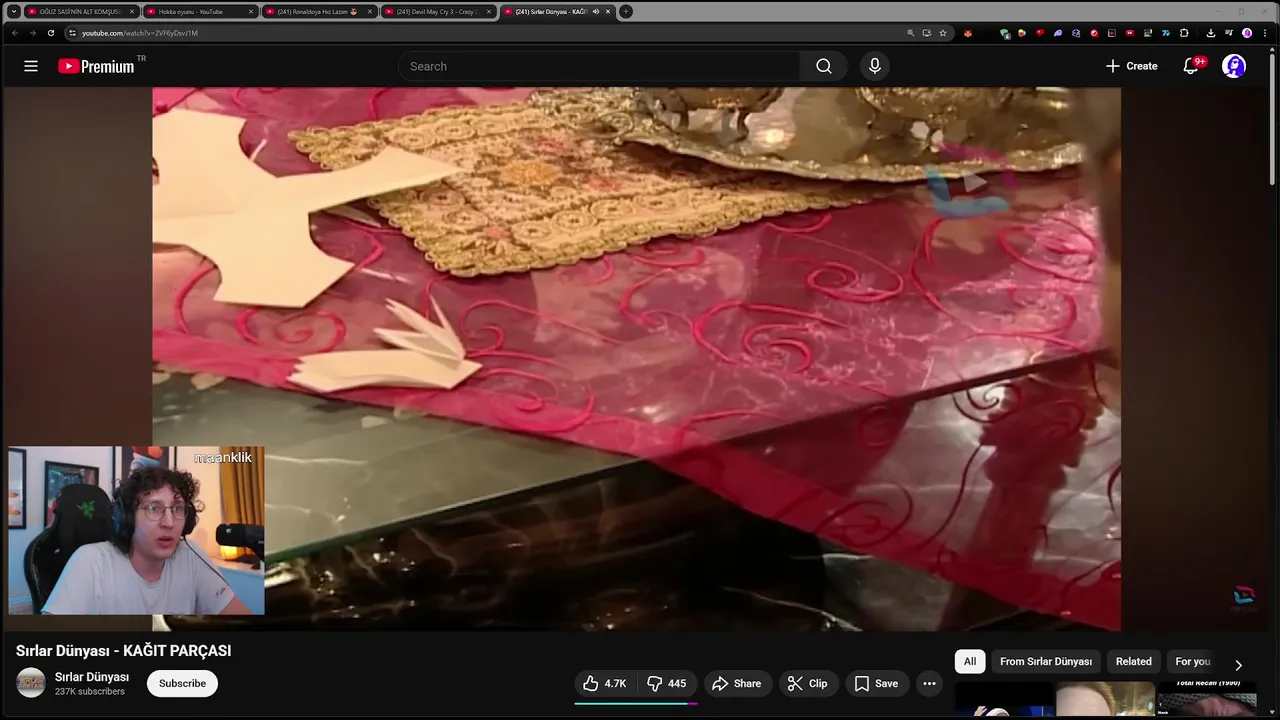This screenshot has height=720, width=1280.
Task: Open the purple feather extension icon
Action: click(1058, 33)
